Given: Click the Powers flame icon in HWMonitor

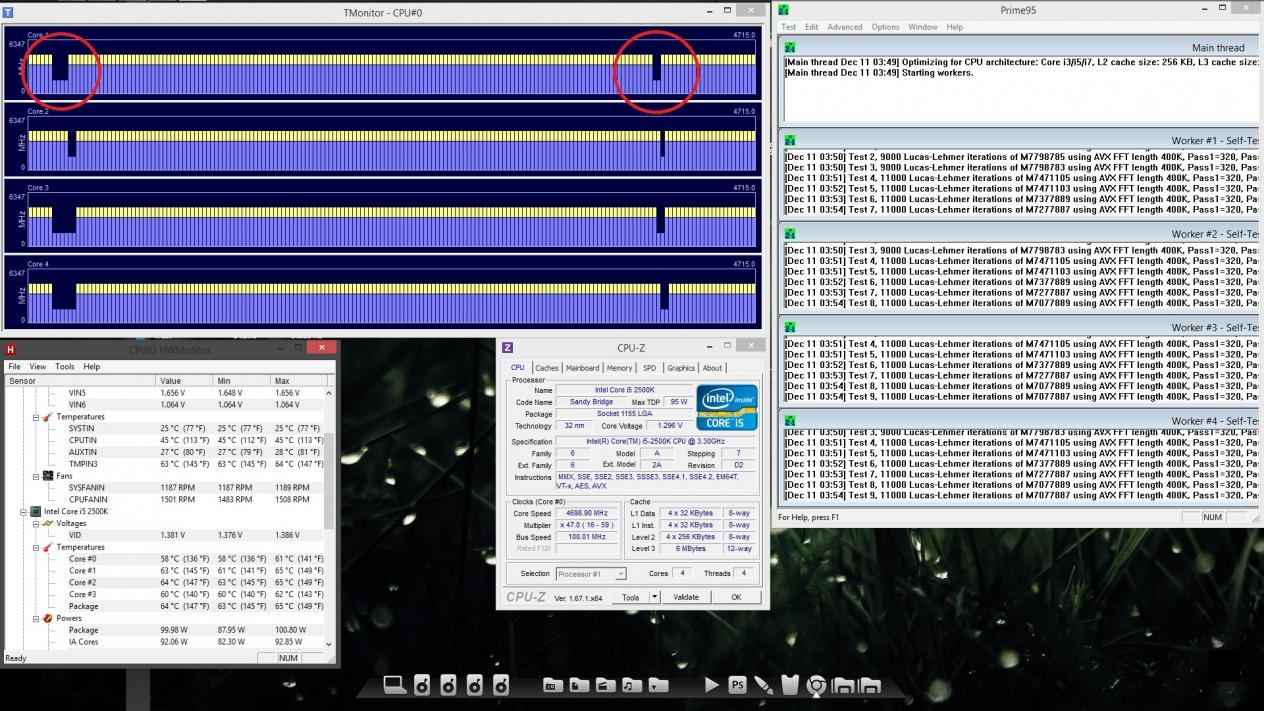Looking at the screenshot, I should click(x=47, y=618).
